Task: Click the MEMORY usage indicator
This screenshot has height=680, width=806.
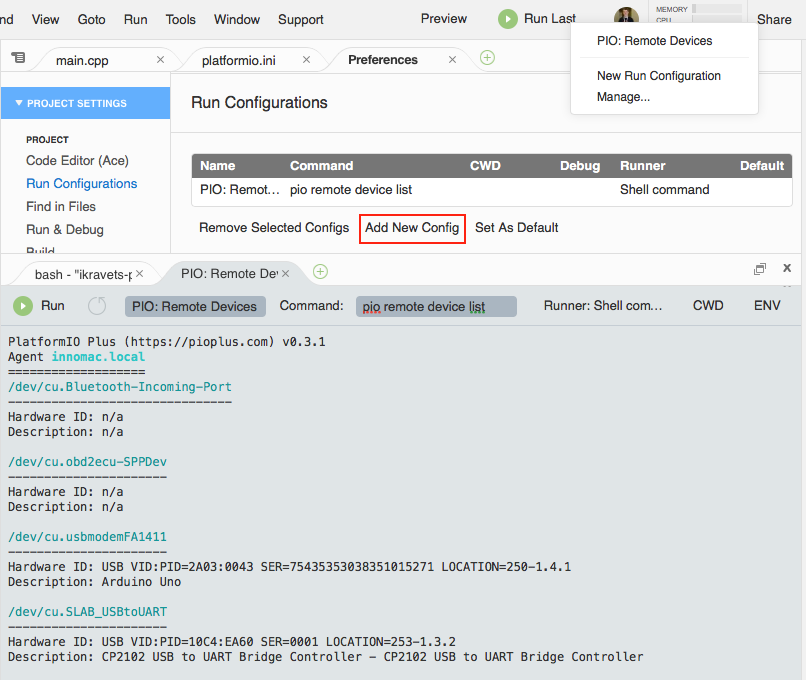Action: pos(698,9)
